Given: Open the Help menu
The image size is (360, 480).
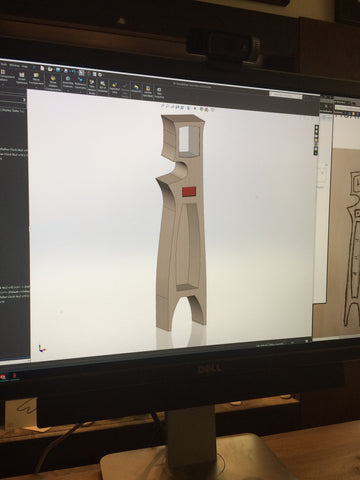Looking at the screenshot, I should click(x=25, y=66).
